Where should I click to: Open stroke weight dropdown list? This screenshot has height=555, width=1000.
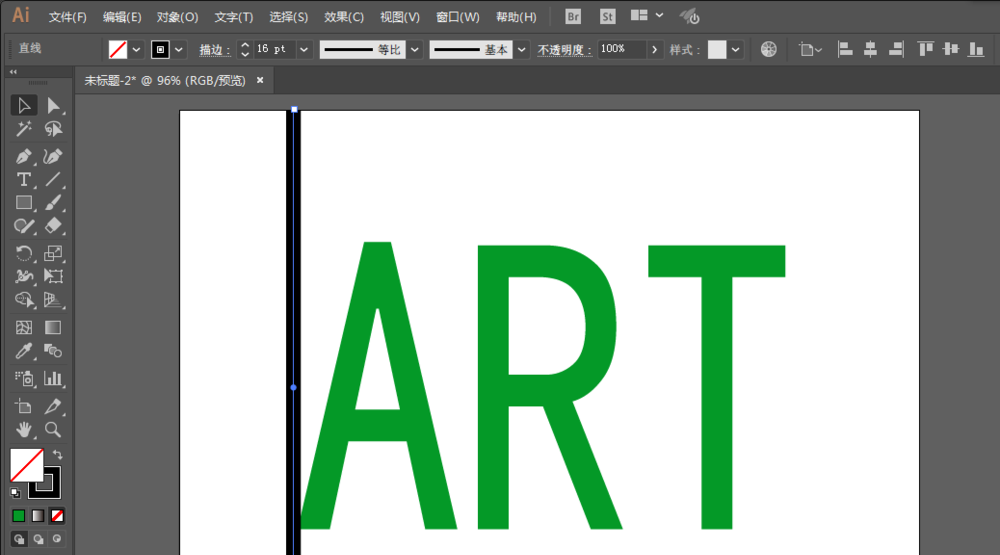click(304, 49)
